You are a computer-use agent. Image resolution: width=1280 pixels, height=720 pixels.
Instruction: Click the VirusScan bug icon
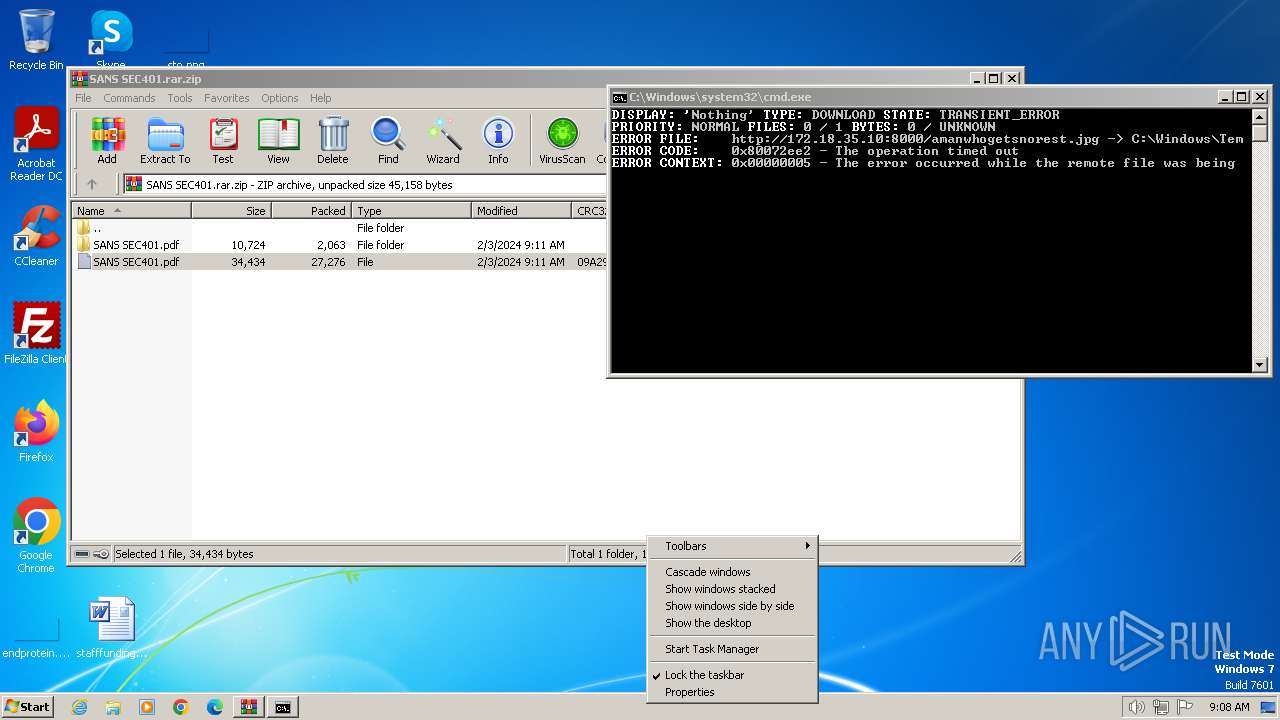[x=562, y=140]
